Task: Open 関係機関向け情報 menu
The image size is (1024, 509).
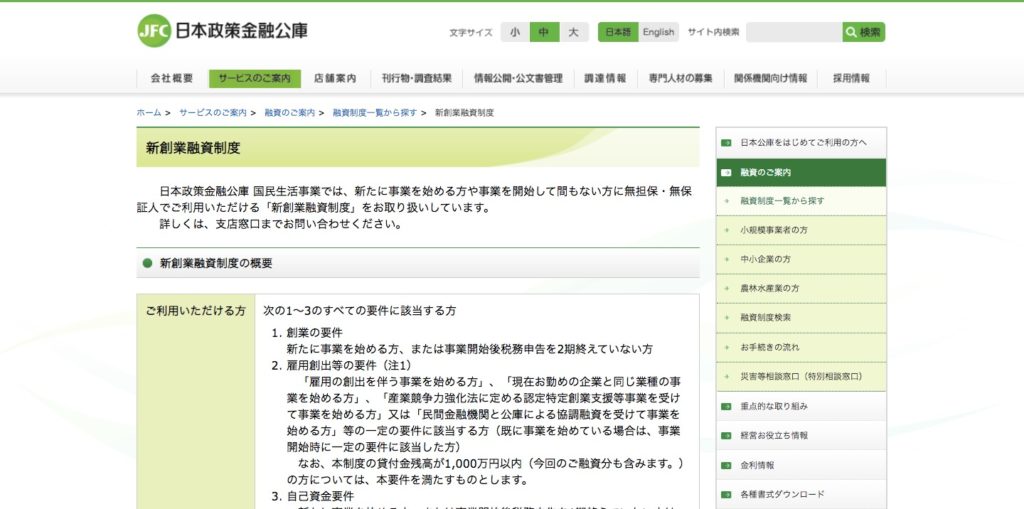Action: point(771,78)
